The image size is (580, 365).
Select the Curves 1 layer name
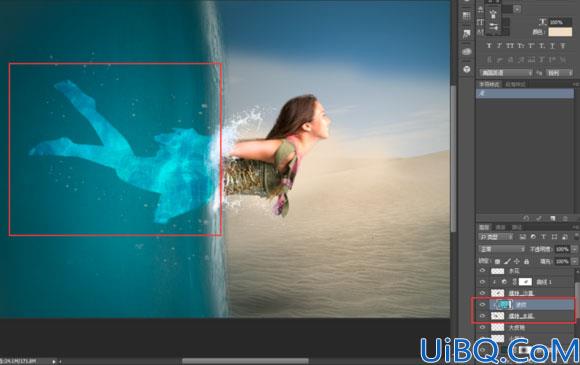(x=544, y=282)
